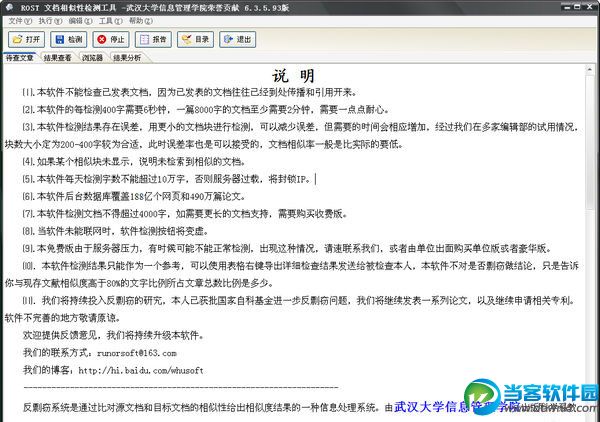The width and height of the screenshot is (600, 422).
Task: Click the blue 武汉大学信息管理学院 link text
Action: coord(457,406)
